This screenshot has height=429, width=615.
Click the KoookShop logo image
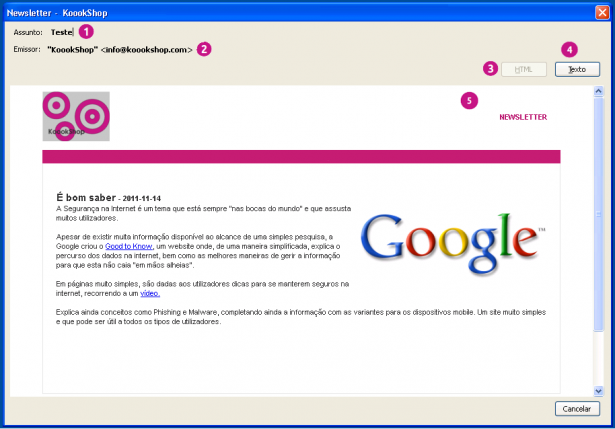[76, 116]
